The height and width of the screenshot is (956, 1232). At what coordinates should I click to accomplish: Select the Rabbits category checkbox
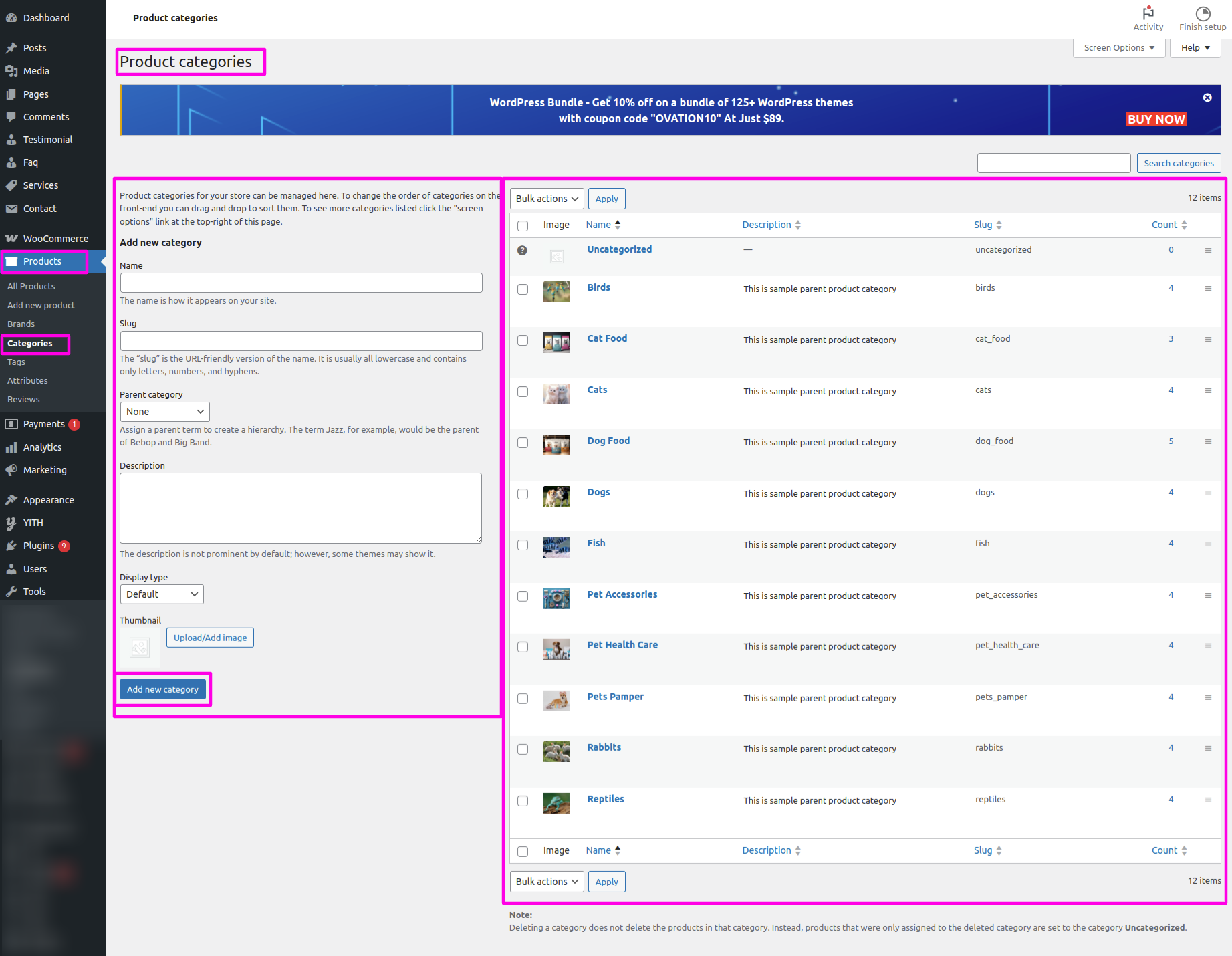coord(523,749)
